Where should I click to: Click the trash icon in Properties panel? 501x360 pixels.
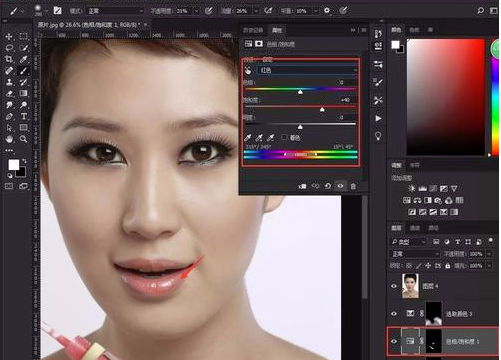[353, 186]
